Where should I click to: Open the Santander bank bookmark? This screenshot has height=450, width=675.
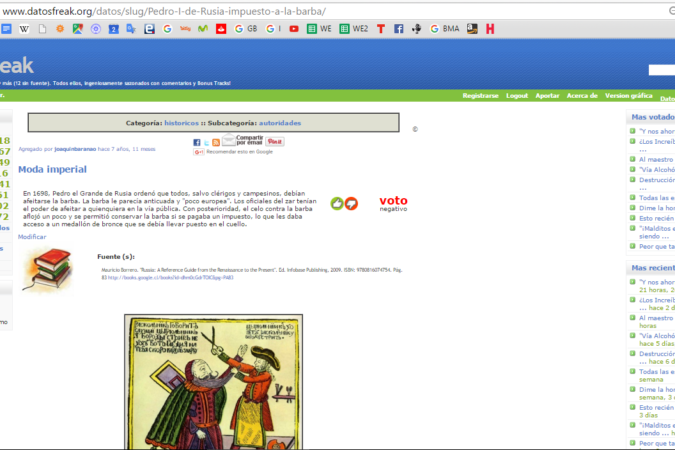(x=221, y=29)
